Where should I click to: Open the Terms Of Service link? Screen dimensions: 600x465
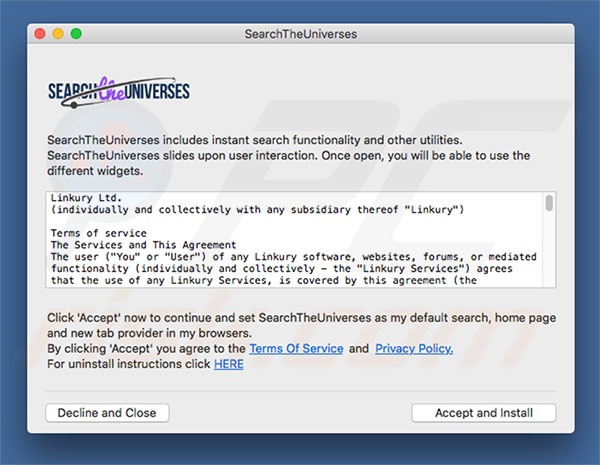click(x=296, y=349)
